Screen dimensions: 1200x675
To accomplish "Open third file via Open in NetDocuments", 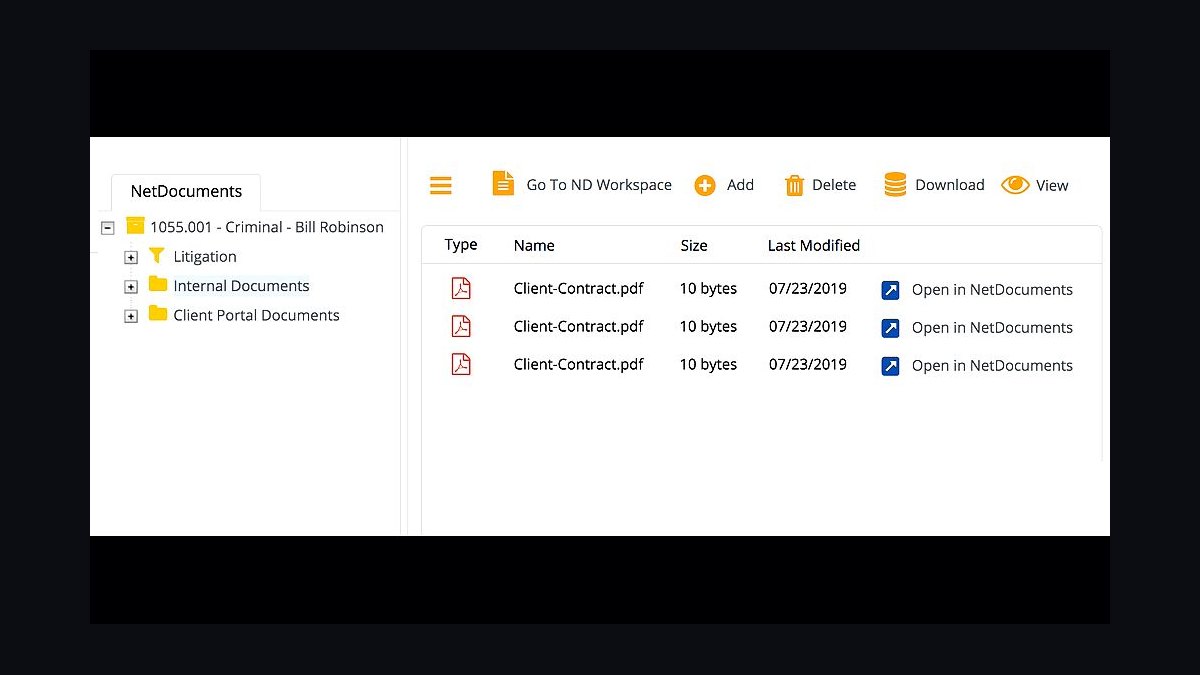I will point(992,366).
